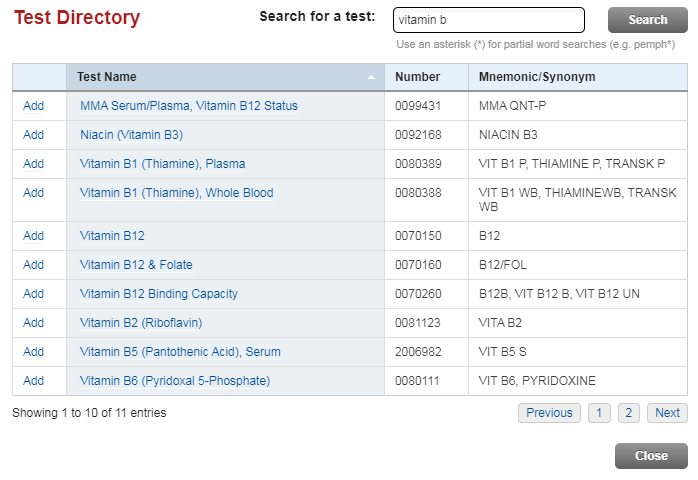The image size is (698, 480).
Task: Add the Vitamin B12 test
Action: click(x=33, y=236)
